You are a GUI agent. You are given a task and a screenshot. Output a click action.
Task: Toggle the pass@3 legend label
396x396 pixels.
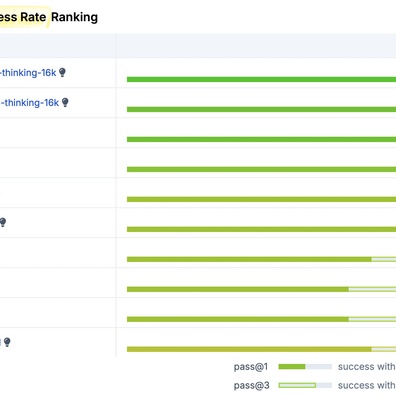pyautogui.click(x=251, y=385)
